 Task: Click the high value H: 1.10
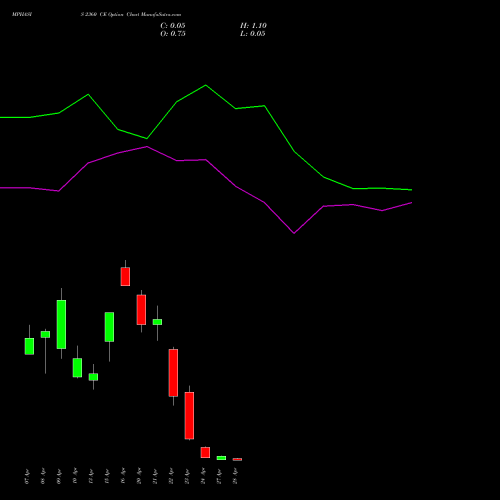253,26
